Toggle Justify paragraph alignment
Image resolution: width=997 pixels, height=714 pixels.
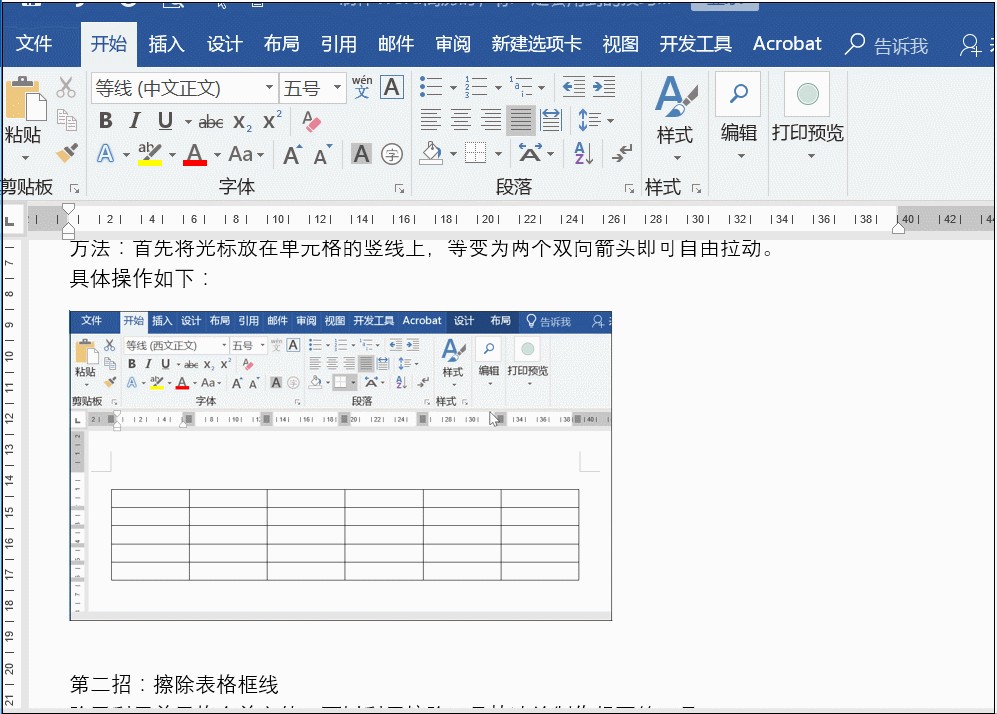click(x=520, y=121)
